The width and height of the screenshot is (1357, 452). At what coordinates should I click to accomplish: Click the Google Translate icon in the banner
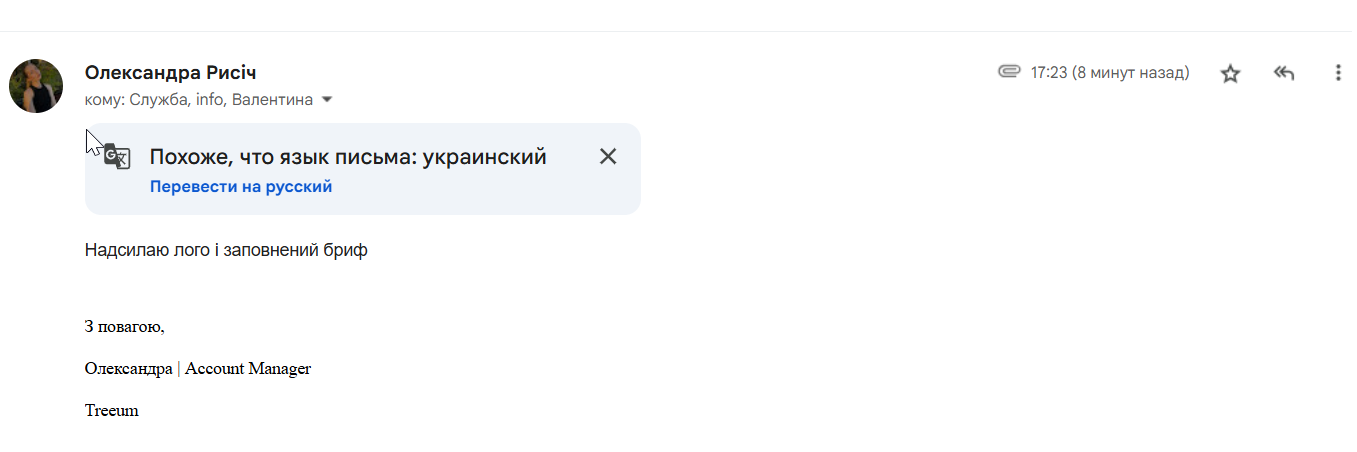117,157
